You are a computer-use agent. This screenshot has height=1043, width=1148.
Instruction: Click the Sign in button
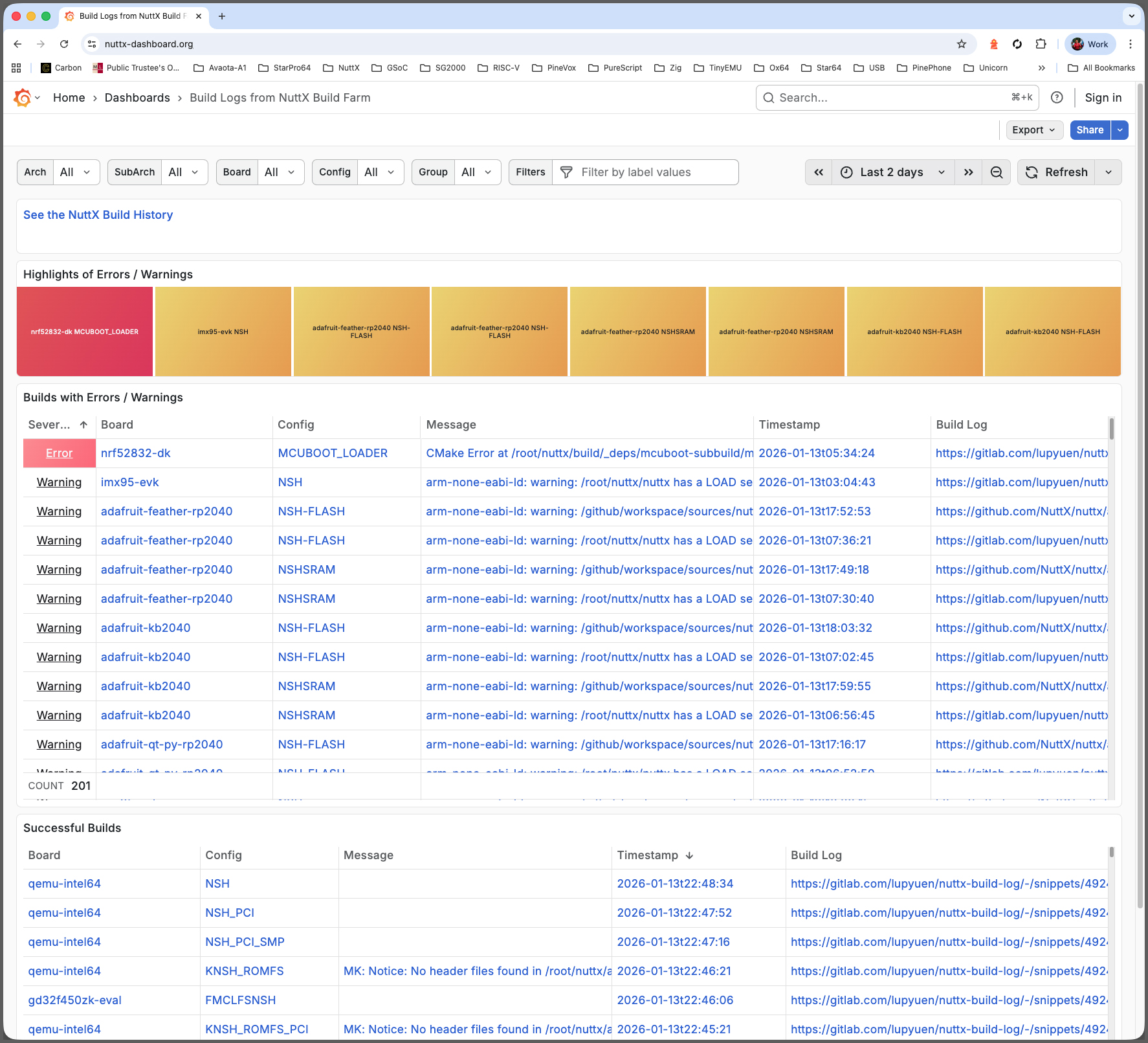click(1103, 97)
